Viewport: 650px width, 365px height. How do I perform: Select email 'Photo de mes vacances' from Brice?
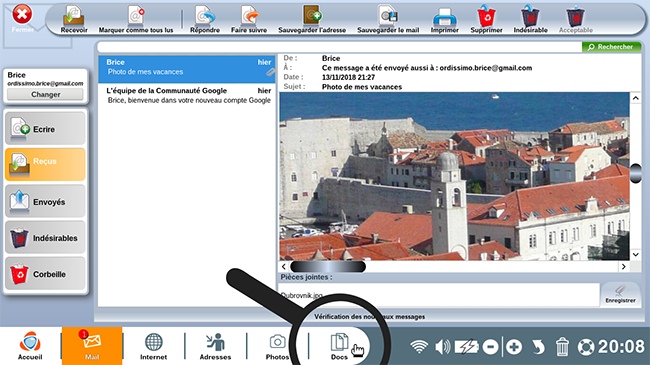187,69
